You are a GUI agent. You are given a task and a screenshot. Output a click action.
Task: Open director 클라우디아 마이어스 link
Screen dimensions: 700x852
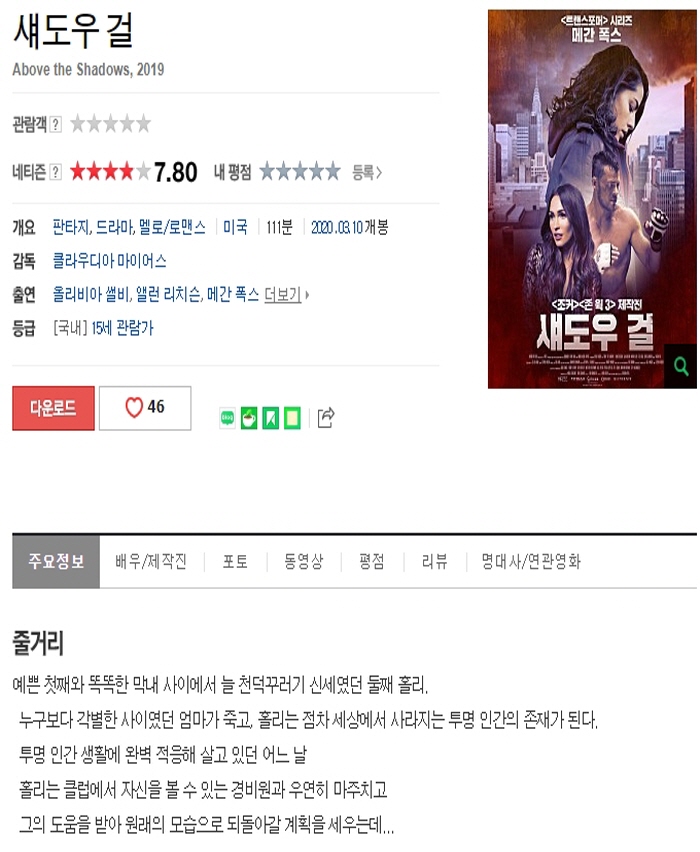click(x=109, y=261)
